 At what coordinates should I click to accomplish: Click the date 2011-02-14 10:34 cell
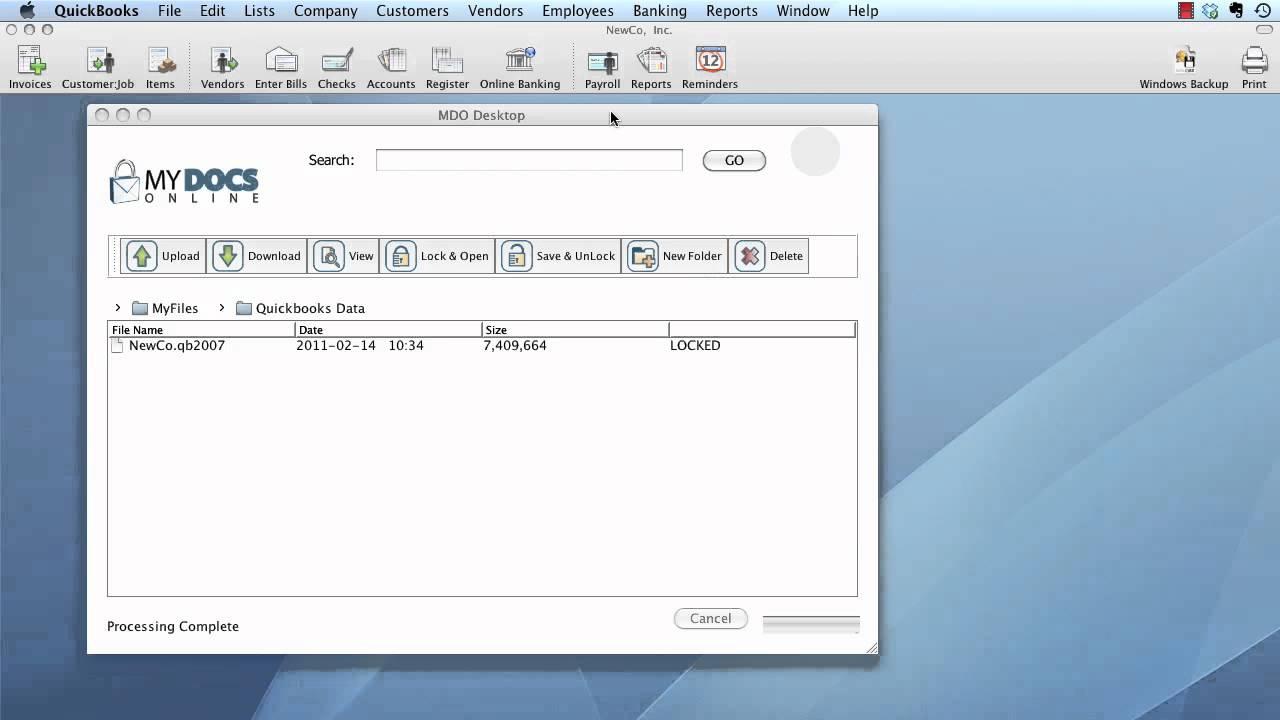[x=360, y=346]
